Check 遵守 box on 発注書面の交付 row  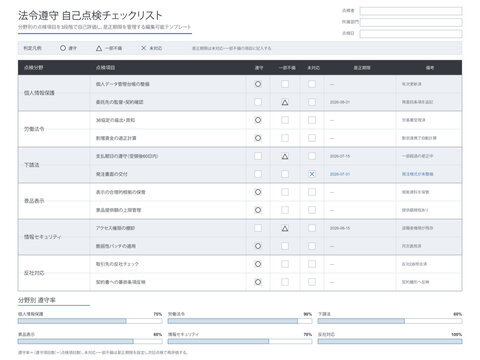click(x=258, y=174)
